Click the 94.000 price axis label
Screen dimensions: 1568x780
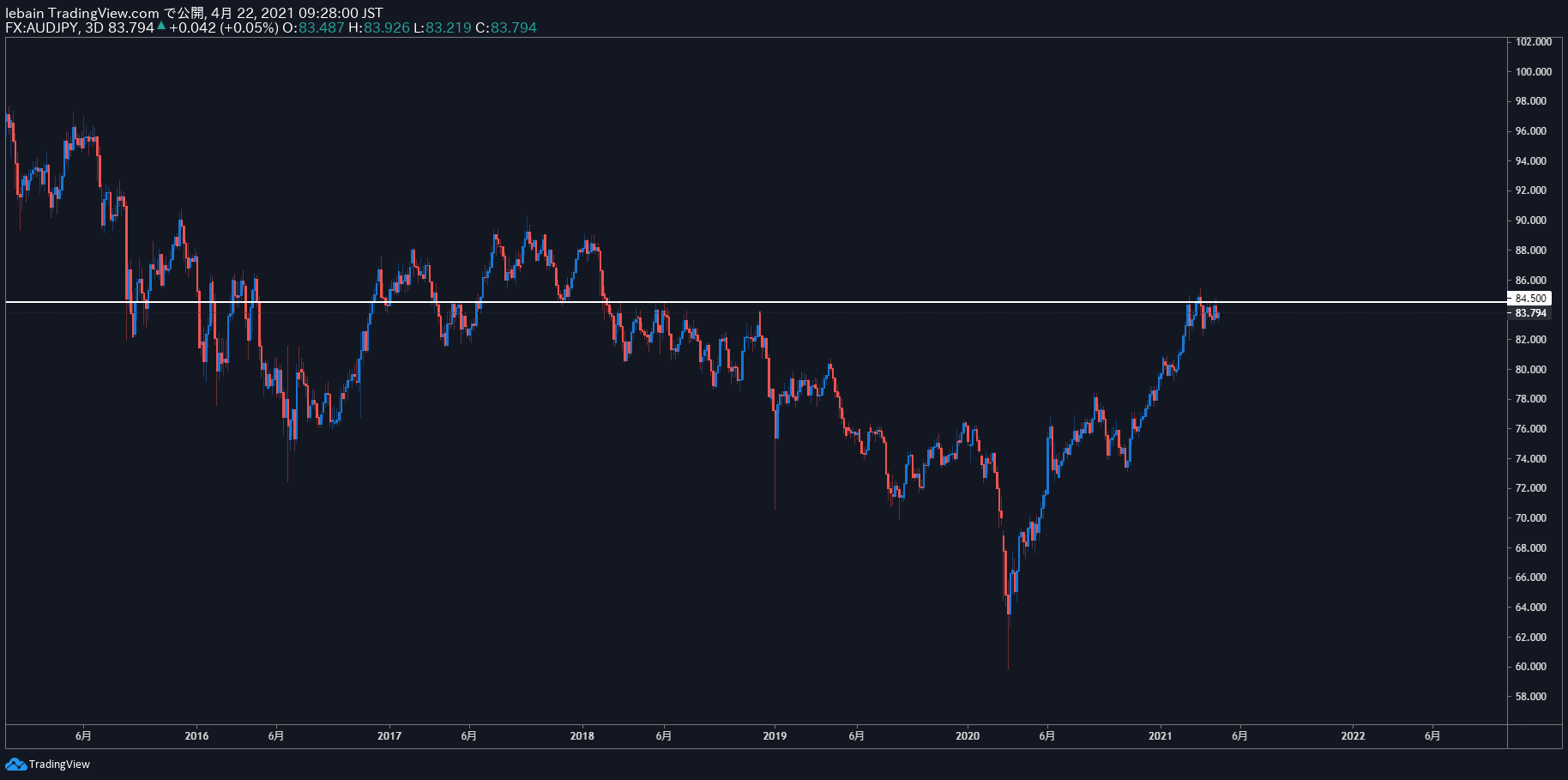coord(1530,161)
